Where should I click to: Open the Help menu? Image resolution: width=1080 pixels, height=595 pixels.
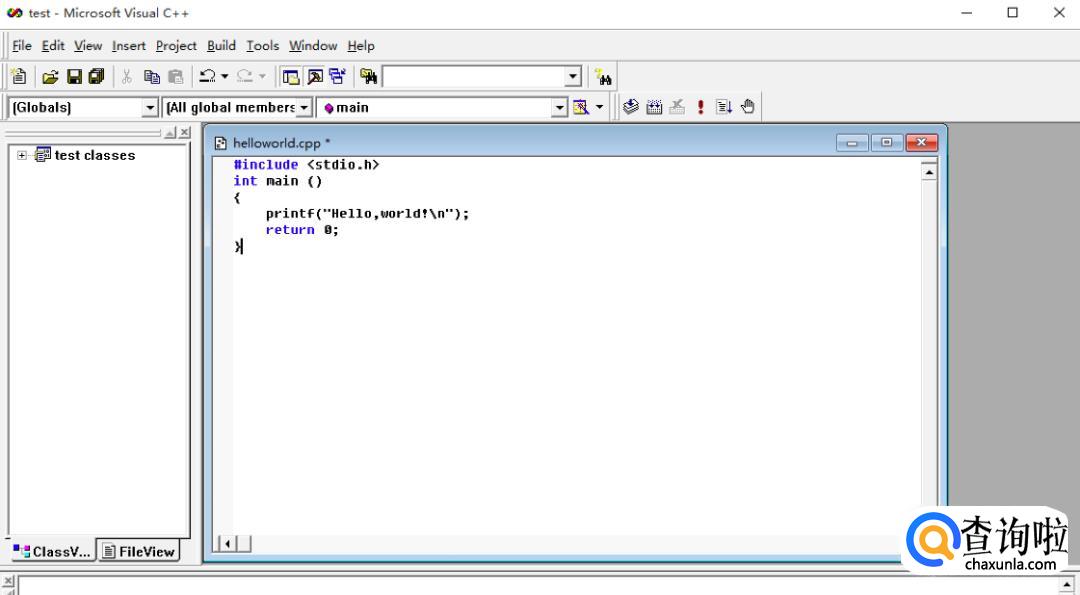point(361,45)
